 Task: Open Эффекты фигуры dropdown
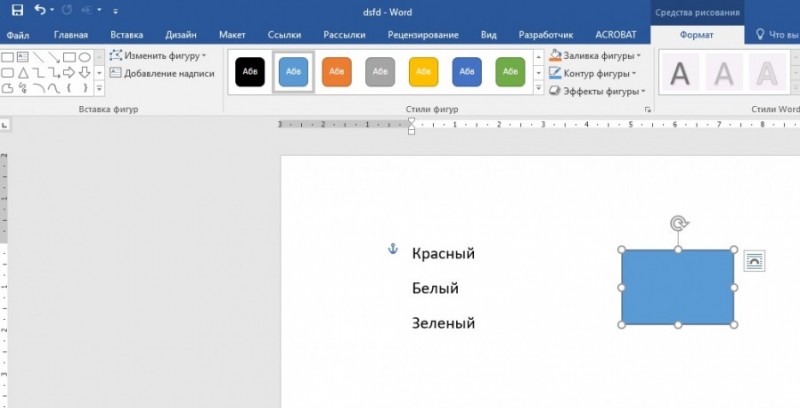[x=597, y=92]
